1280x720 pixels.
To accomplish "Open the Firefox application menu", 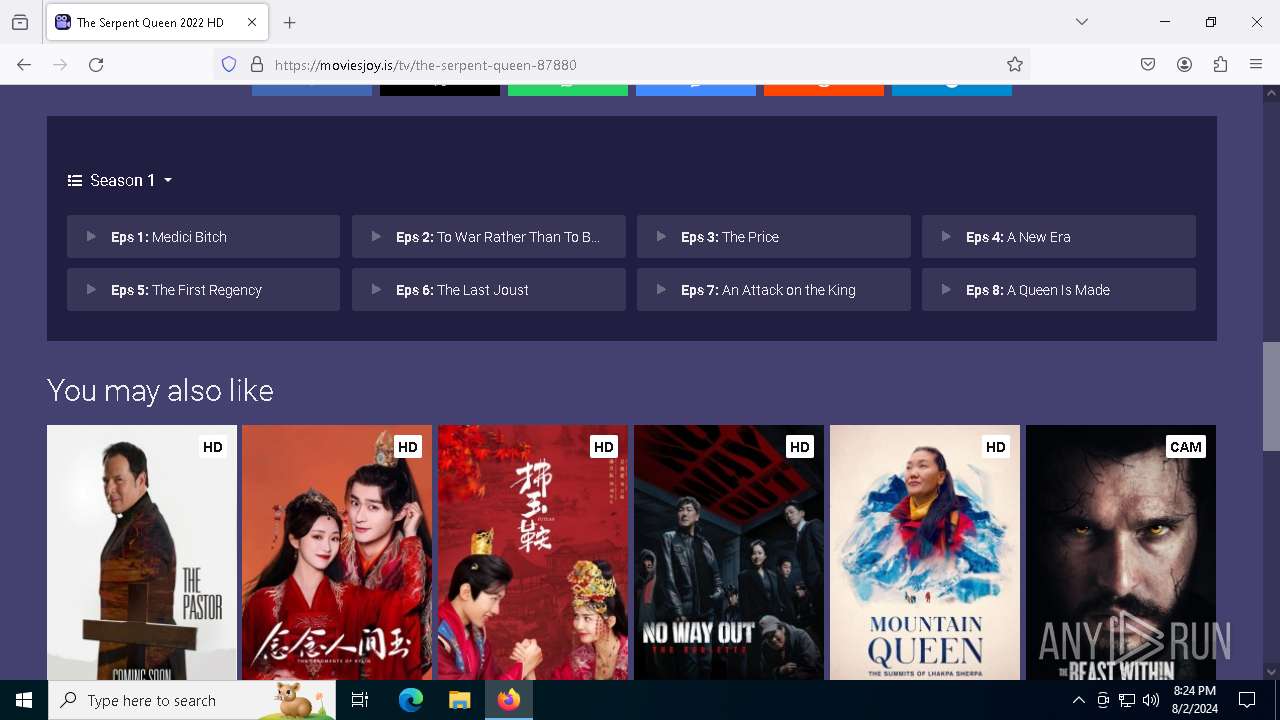I will [x=1256, y=65].
